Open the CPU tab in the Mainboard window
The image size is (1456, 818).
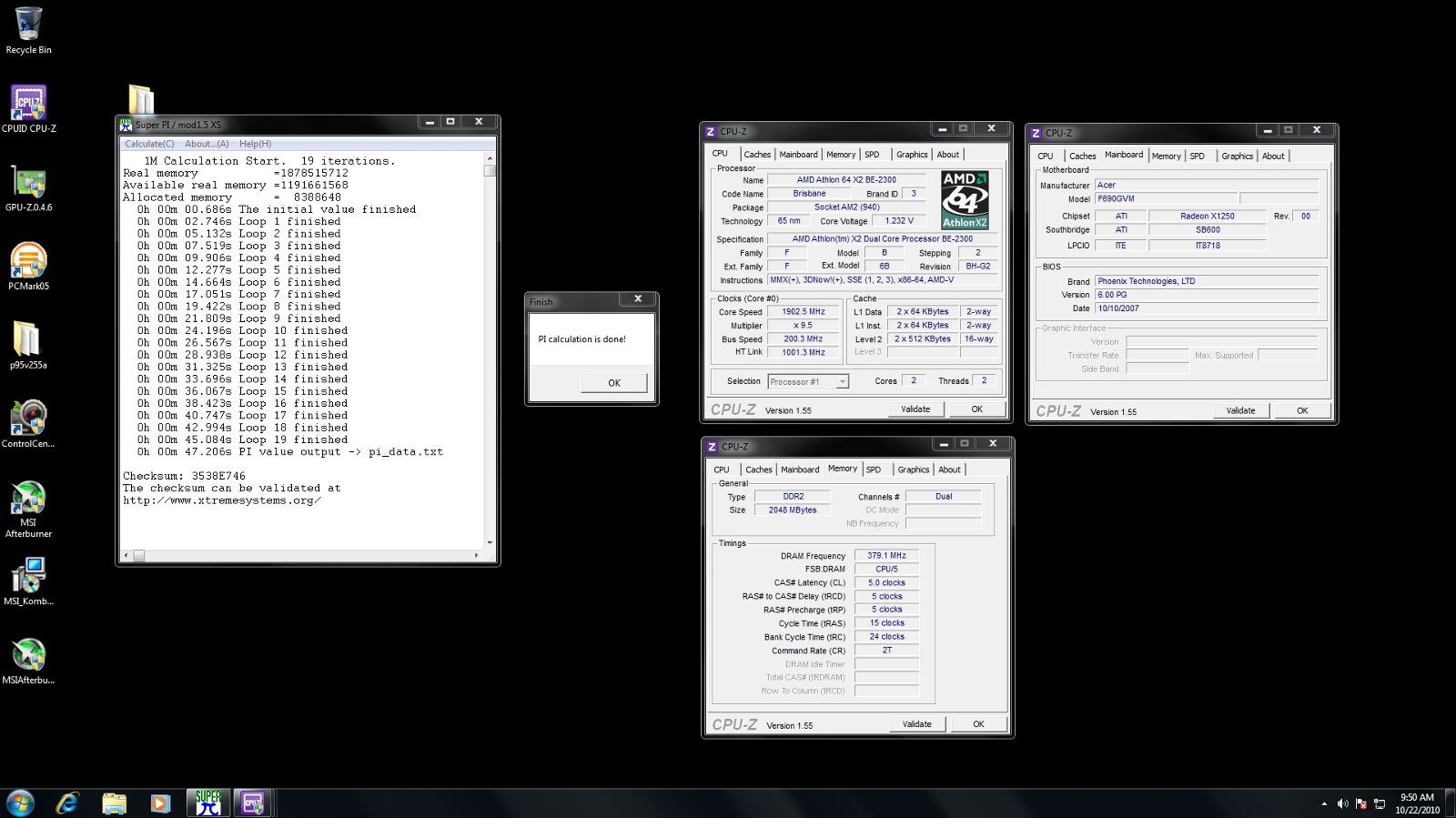point(1046,157)
